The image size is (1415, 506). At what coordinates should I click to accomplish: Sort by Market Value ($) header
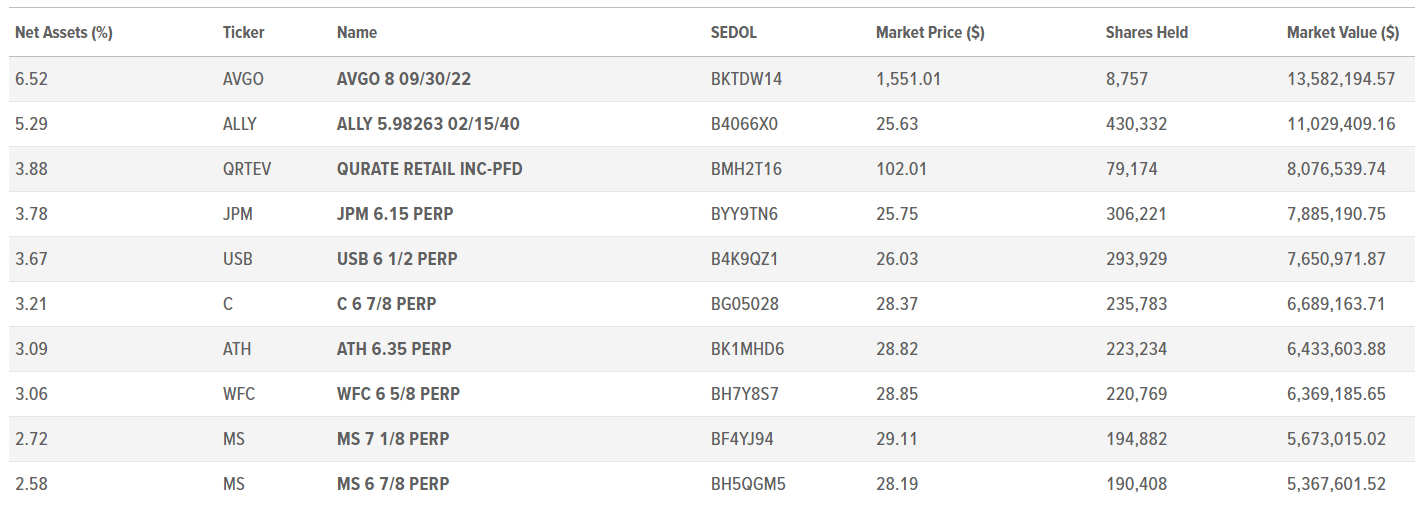(1343, 32)
